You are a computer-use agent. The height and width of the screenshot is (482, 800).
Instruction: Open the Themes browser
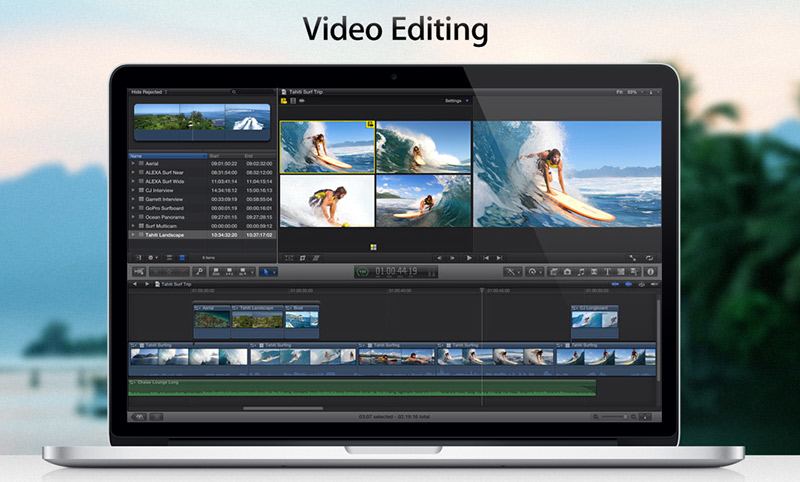click(634, 272)
